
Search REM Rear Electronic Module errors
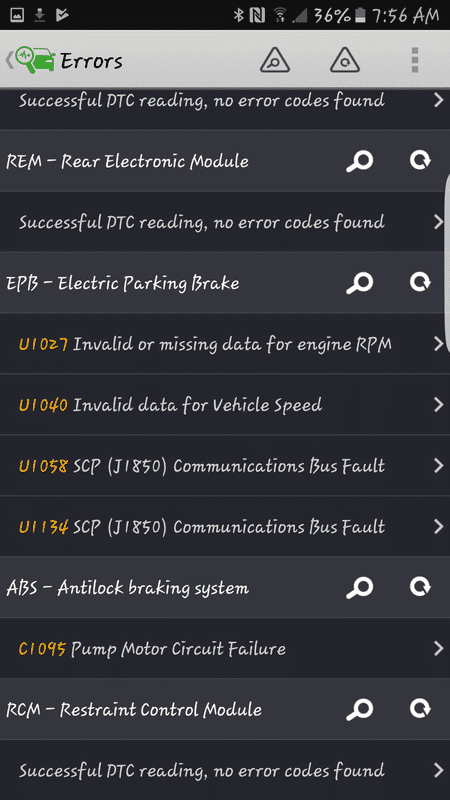click(x=360, y=161)
